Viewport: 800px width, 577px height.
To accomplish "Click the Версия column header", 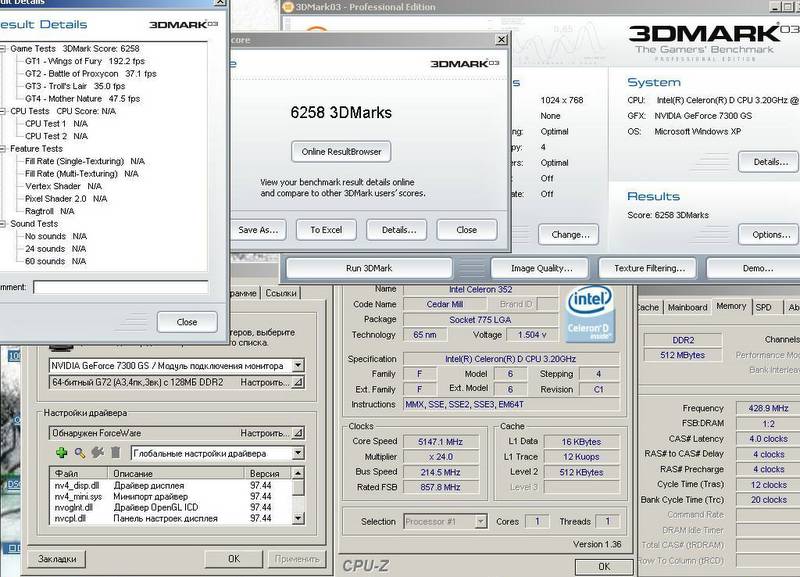I will [x=267, y=473].
